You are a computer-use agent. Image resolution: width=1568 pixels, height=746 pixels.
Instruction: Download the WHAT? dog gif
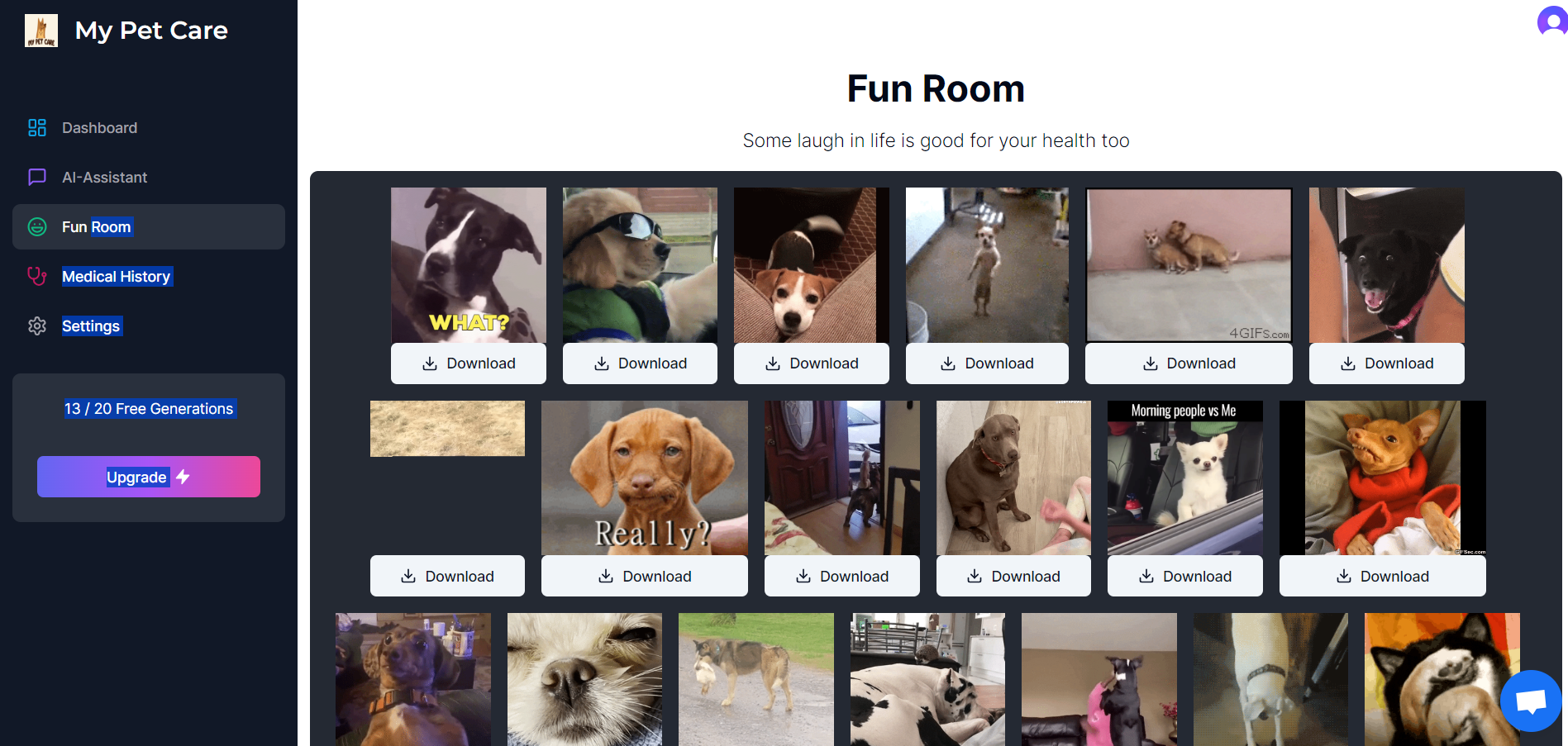pyautogui.click(x=469, y=363)
